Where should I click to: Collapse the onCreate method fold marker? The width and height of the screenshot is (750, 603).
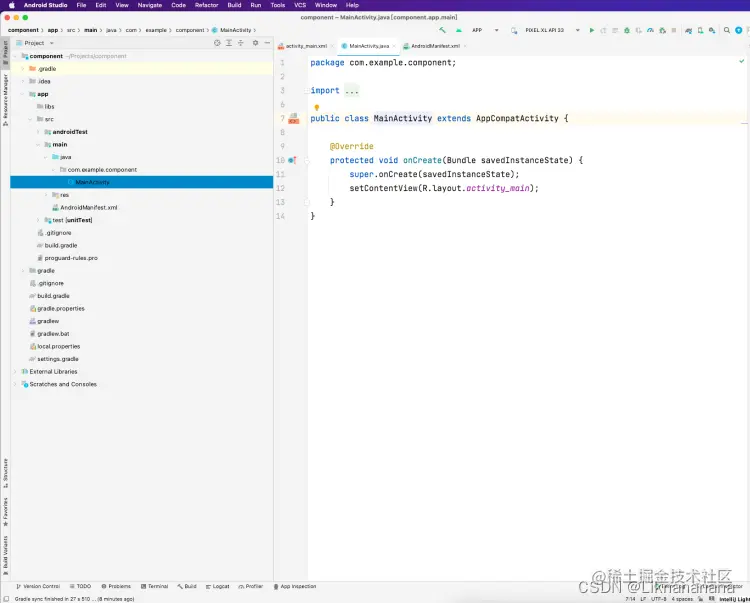point(307,161)
